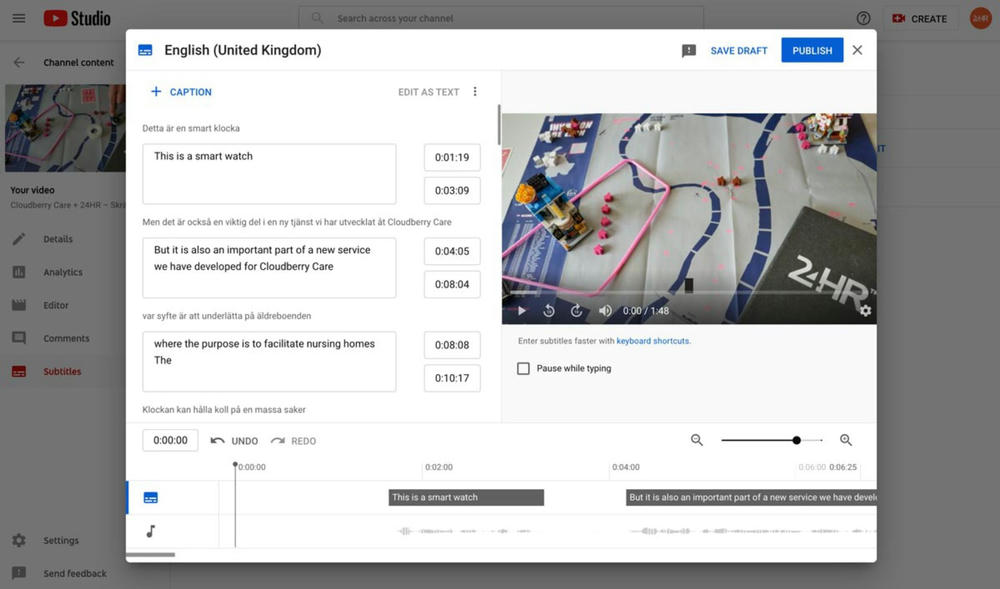Skip forward ten seconds in video
This screenshot has height=589, width=1000.
coord(577,311)
